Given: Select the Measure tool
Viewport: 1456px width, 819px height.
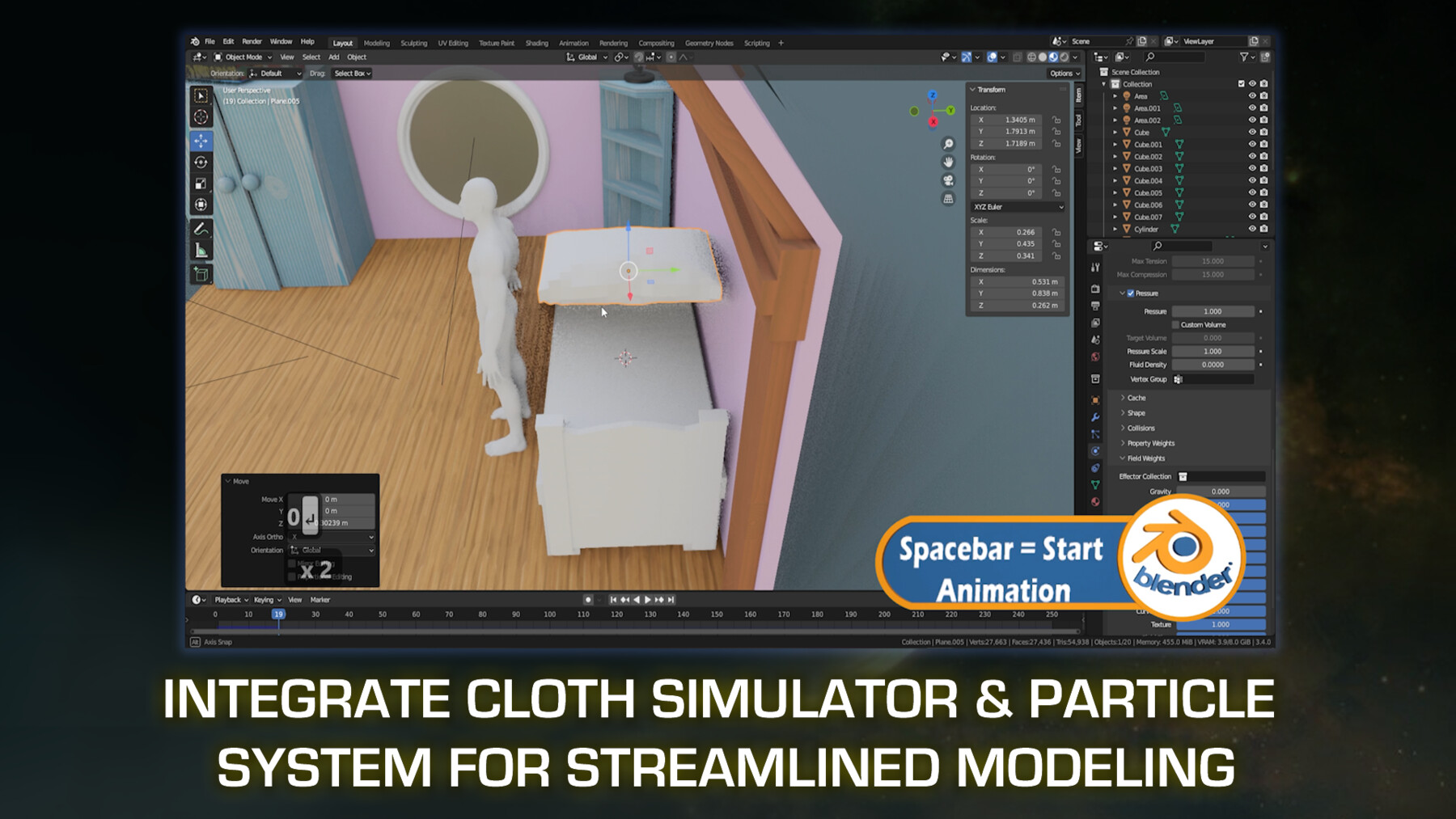Looking at the screenshot, I should tap(200, 247).
